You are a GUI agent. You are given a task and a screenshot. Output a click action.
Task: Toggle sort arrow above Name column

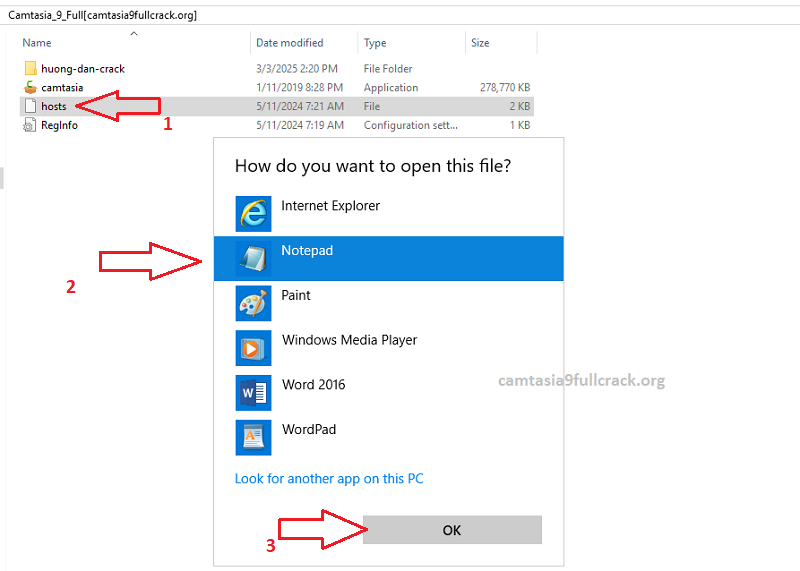point(134,34)
